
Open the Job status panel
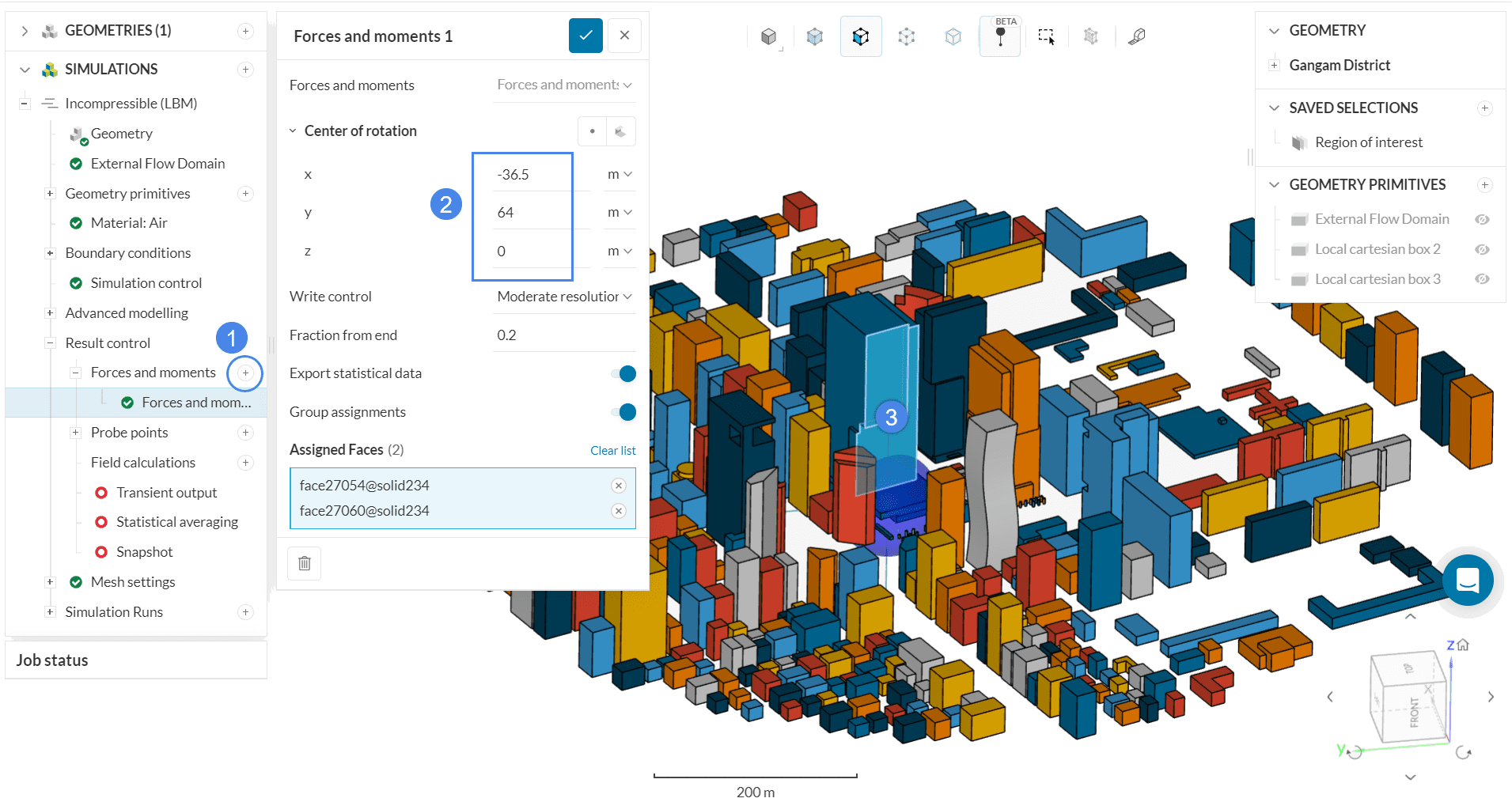pos(52,660)
